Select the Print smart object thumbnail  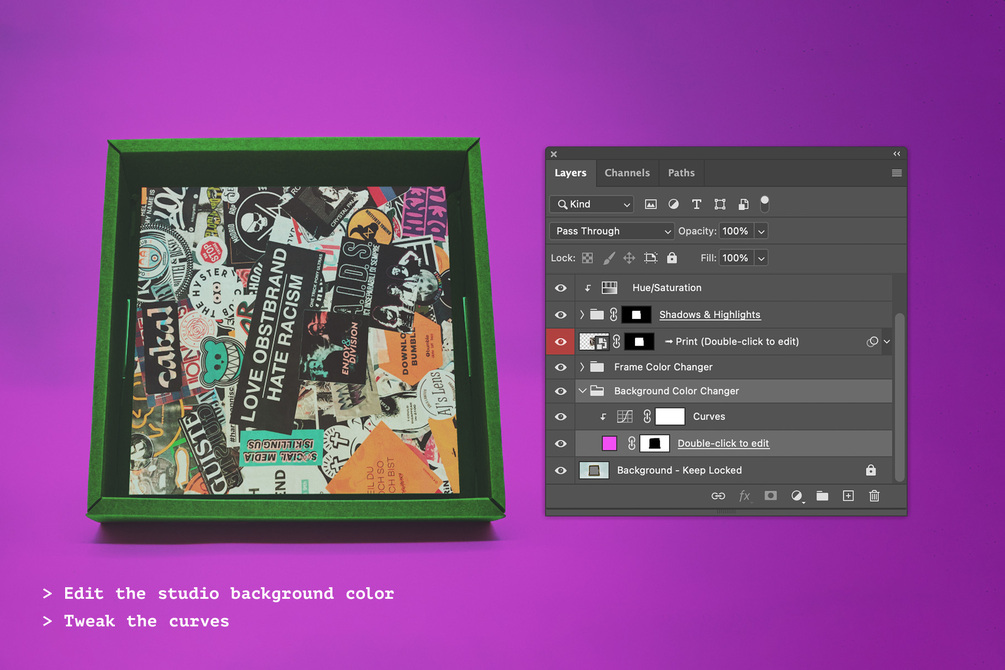point(594,342)
